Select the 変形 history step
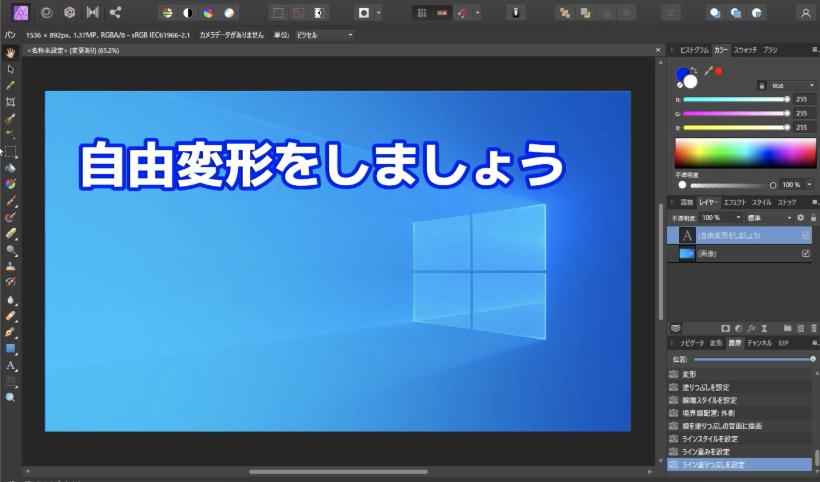Viewport: 820px width, 482px height. pos(739,374)
